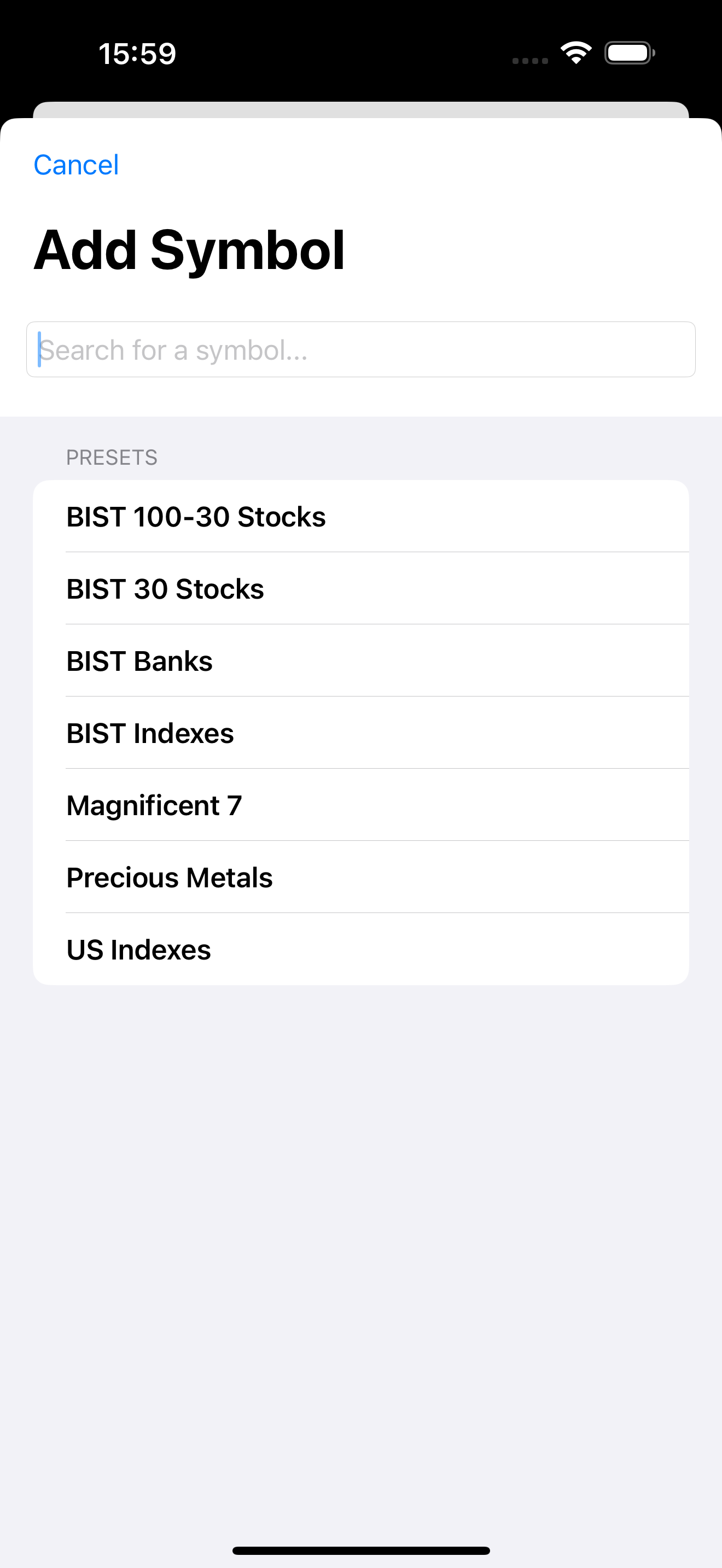Add the US Indexes preset
This screenshot has width=722, height=1568.
pos(361,950)
